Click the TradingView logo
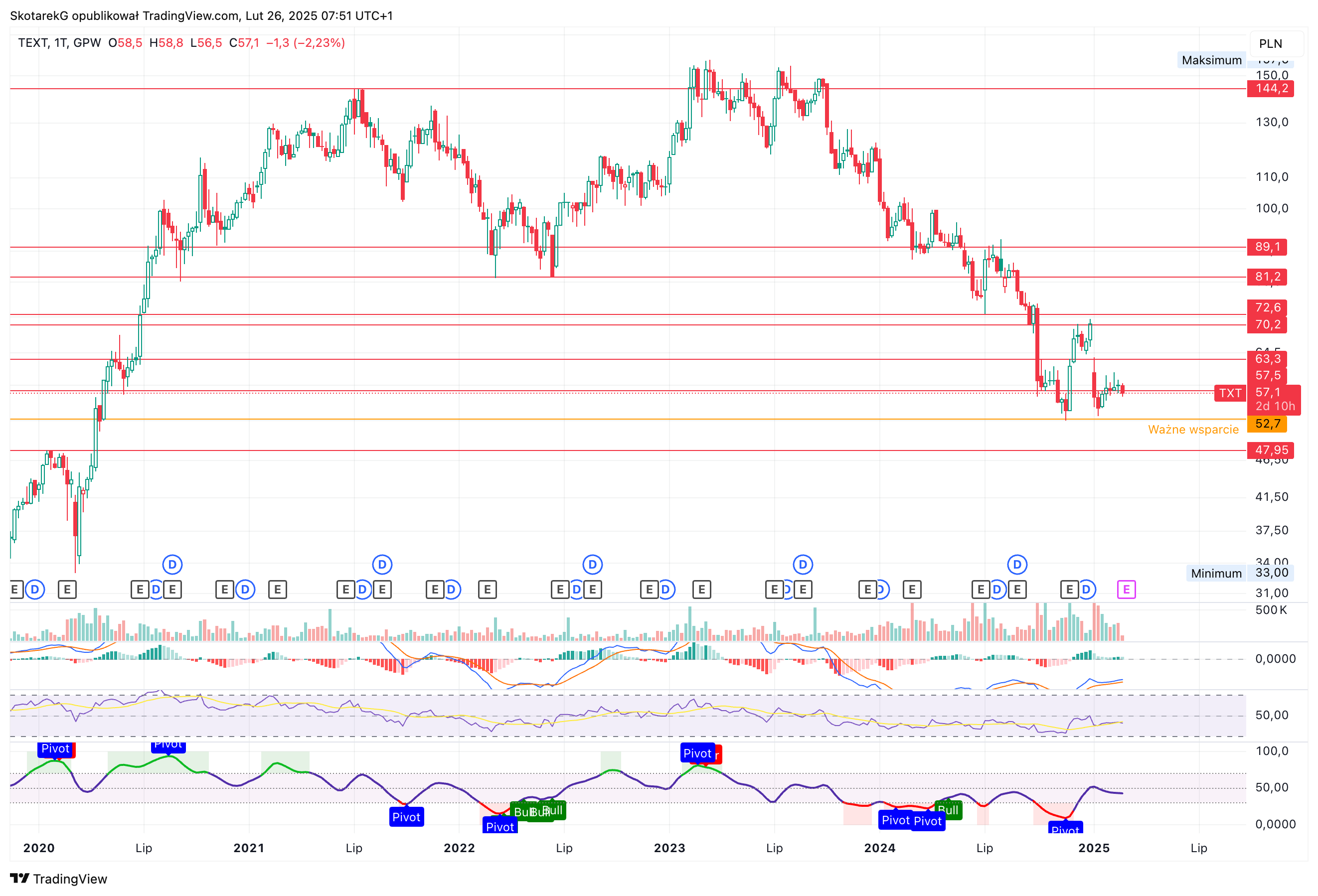 click(x=58, y=879)
